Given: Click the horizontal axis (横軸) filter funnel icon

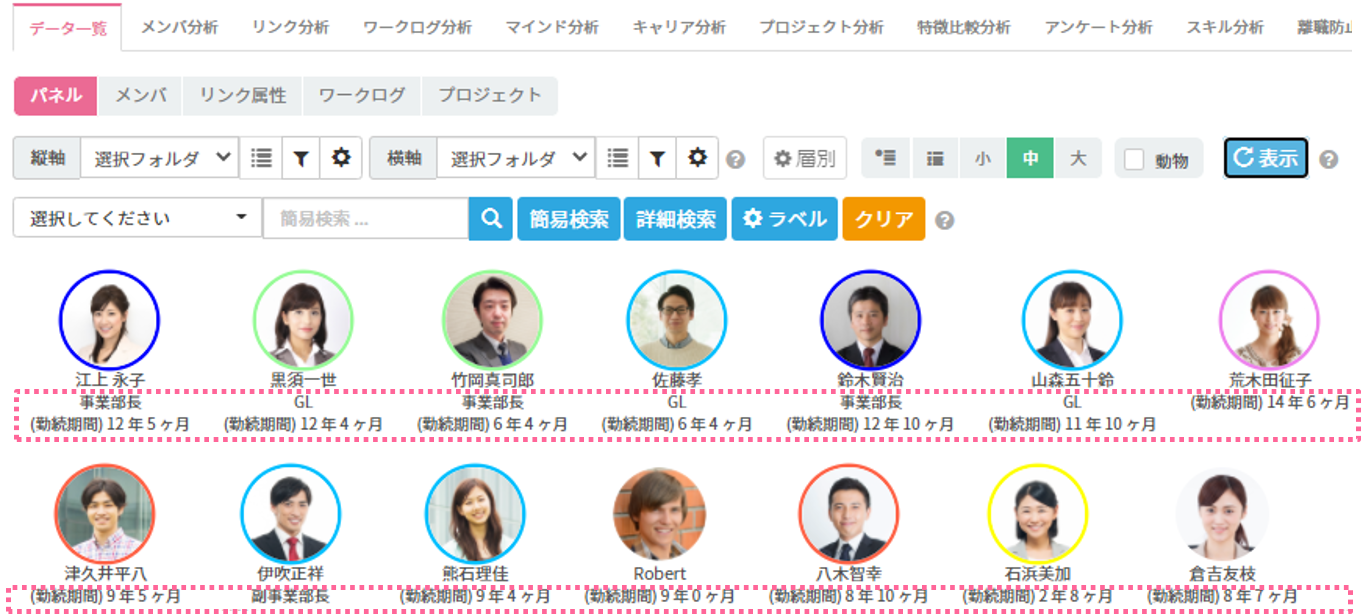Looking at the screenshot, I should point(657,158).
